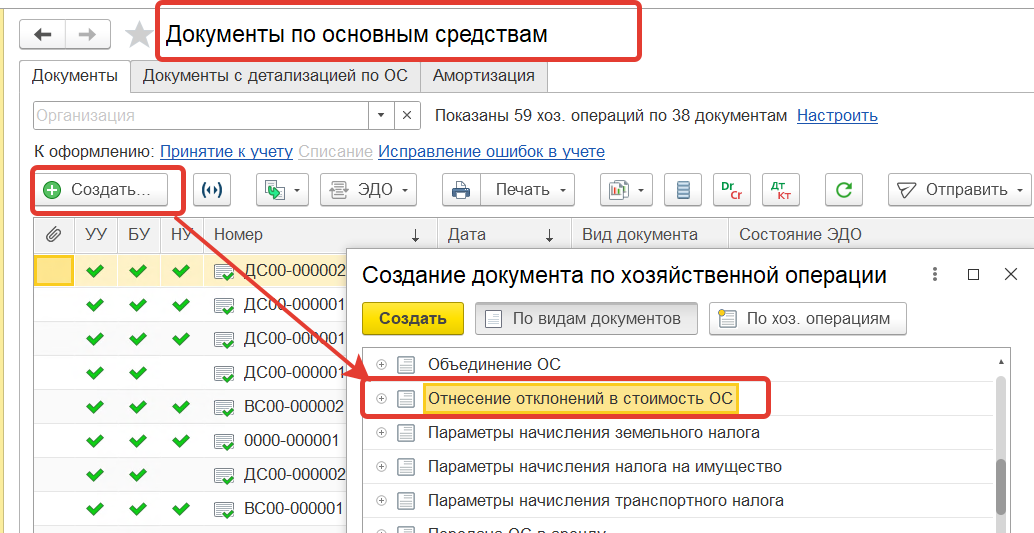Click the УУ column header

point(96,234)
